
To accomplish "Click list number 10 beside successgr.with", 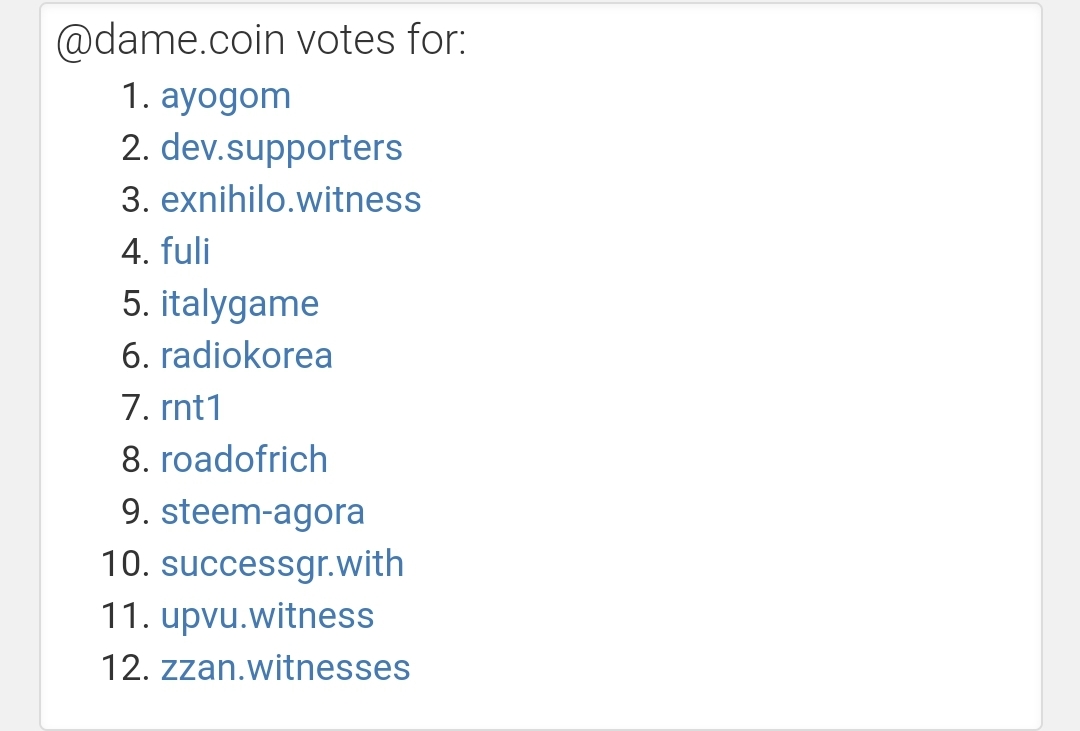I will click(126, 564).
